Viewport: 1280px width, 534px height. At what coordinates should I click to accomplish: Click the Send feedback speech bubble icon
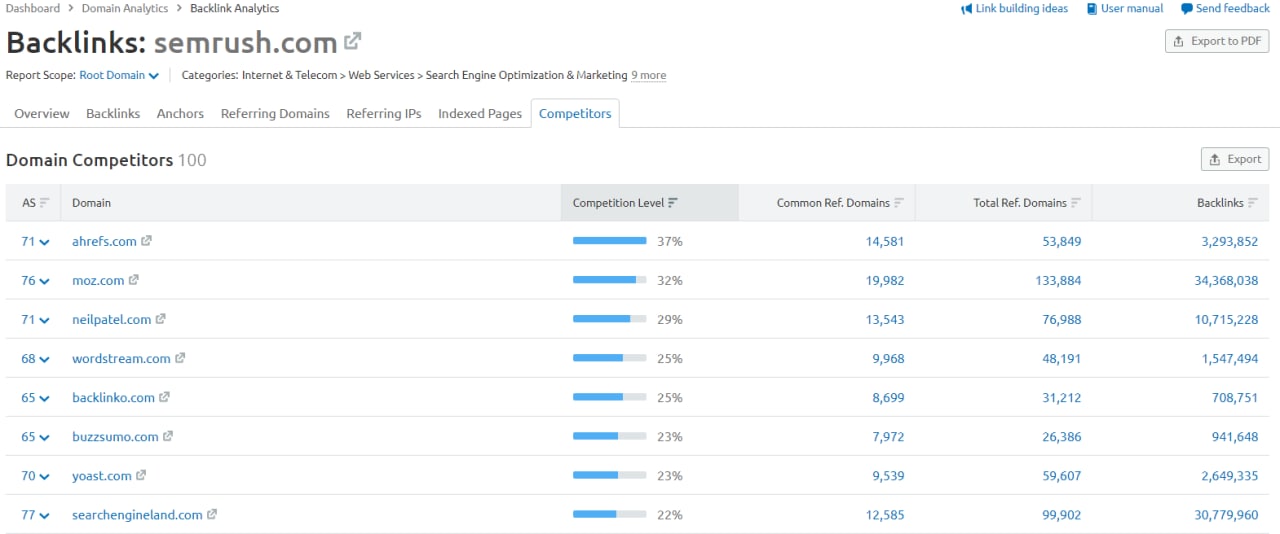pos(1186,9)
